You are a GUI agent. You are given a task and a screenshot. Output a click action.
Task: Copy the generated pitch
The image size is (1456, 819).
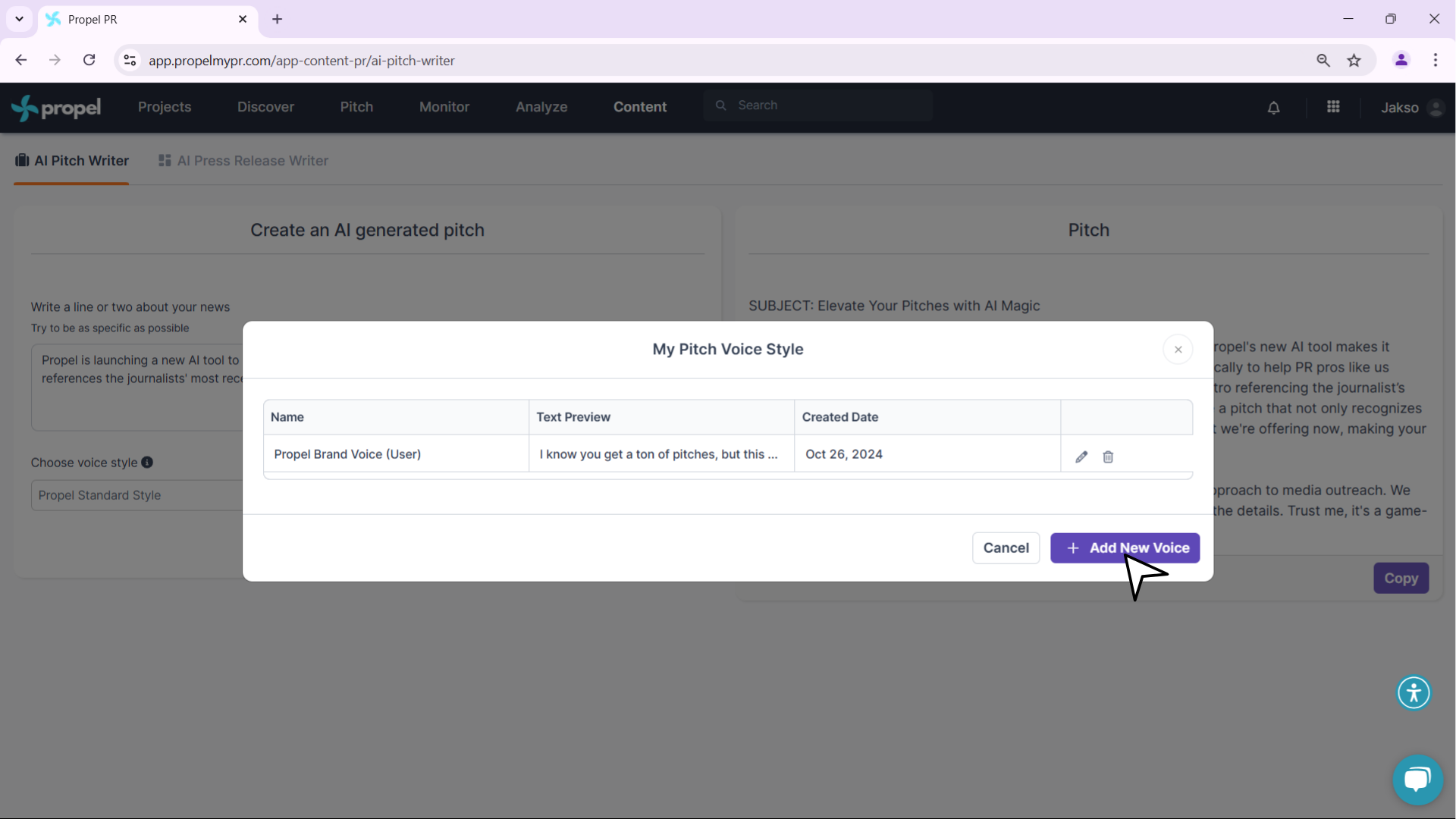tap(1401, 578)
